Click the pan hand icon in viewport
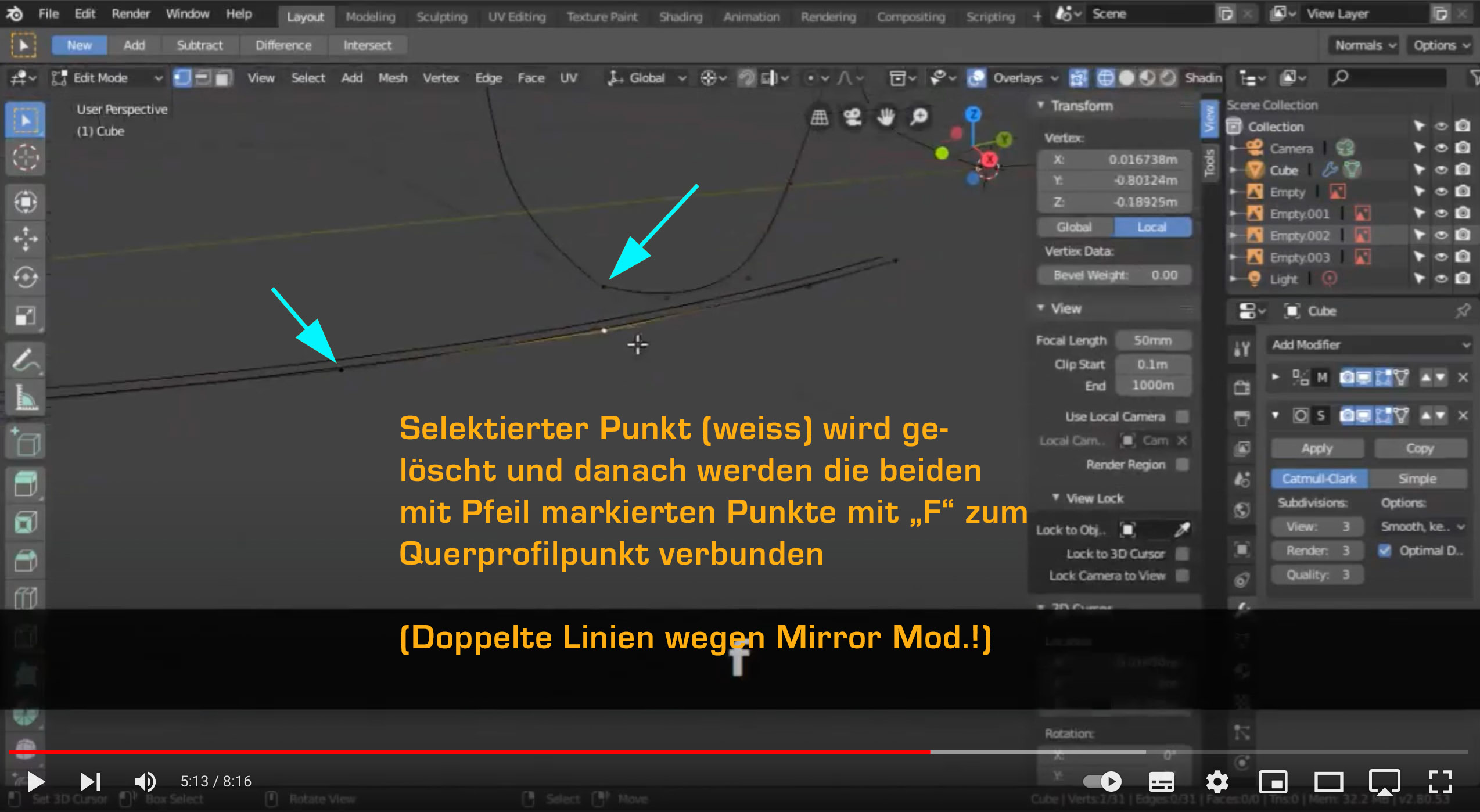The height and width of the screenshot is (812, 1480). coord(885,117)
